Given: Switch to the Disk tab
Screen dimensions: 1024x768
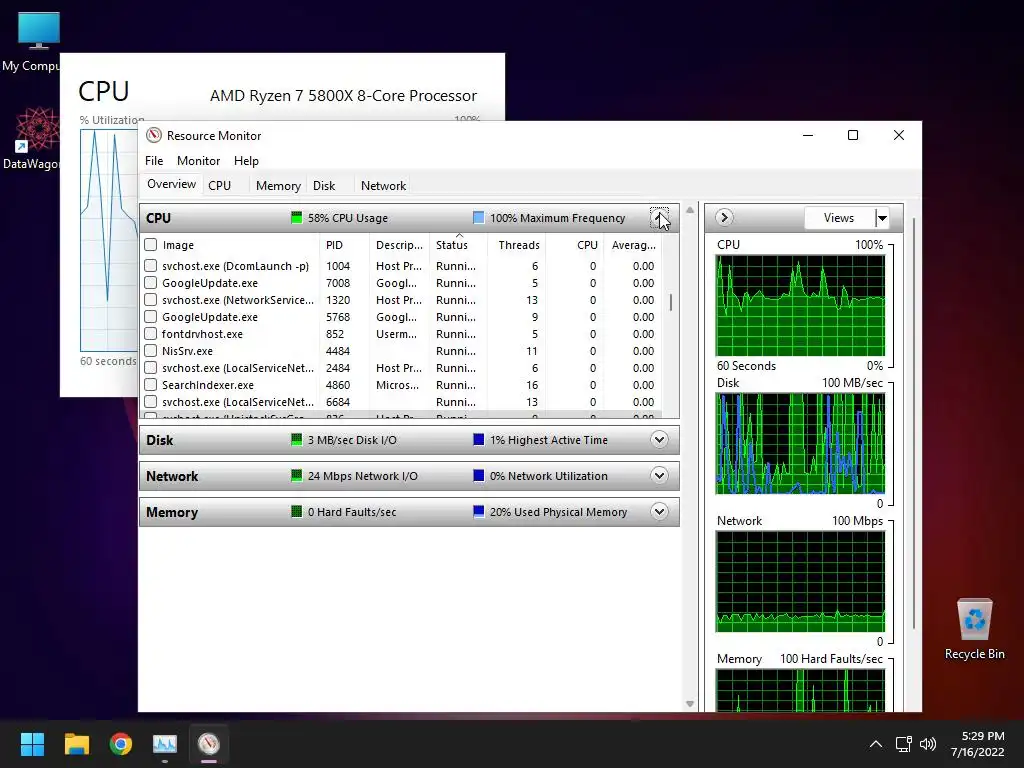Looking at the screenshot, I should pyautogui.click(x=324, y=185).
